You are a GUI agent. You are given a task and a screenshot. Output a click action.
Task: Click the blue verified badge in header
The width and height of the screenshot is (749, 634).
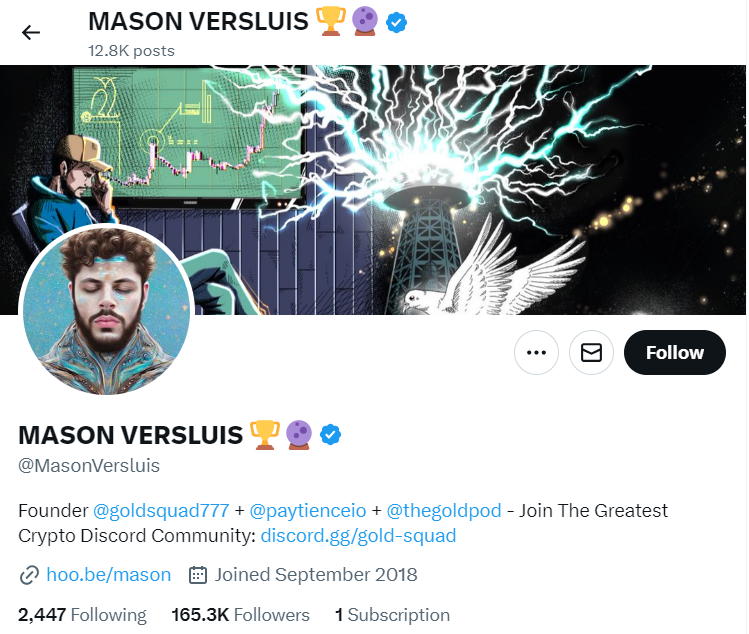pyautogui.click(x=396, y=22)
